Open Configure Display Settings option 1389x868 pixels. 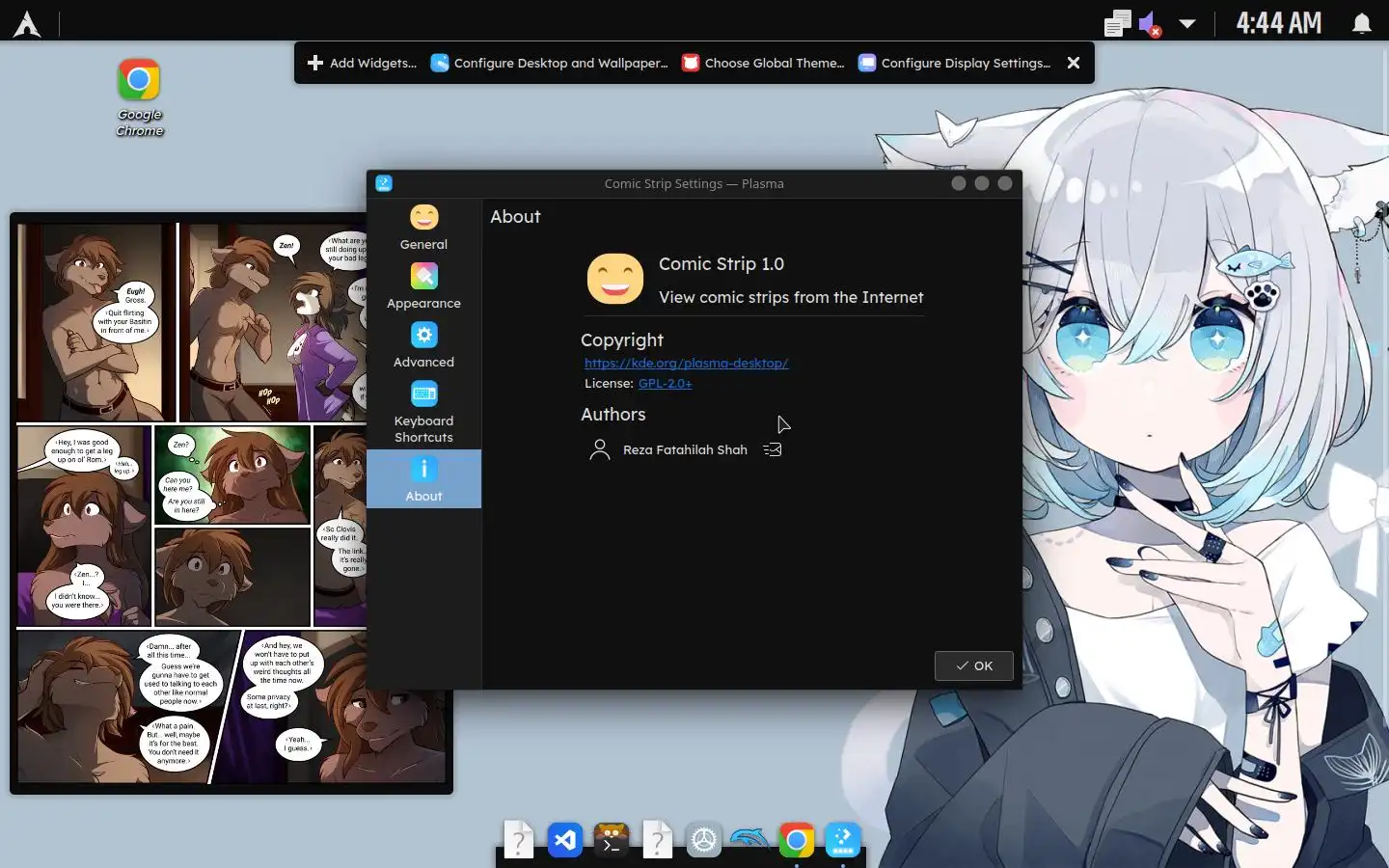pyautogui.click(x=955, y=63)
